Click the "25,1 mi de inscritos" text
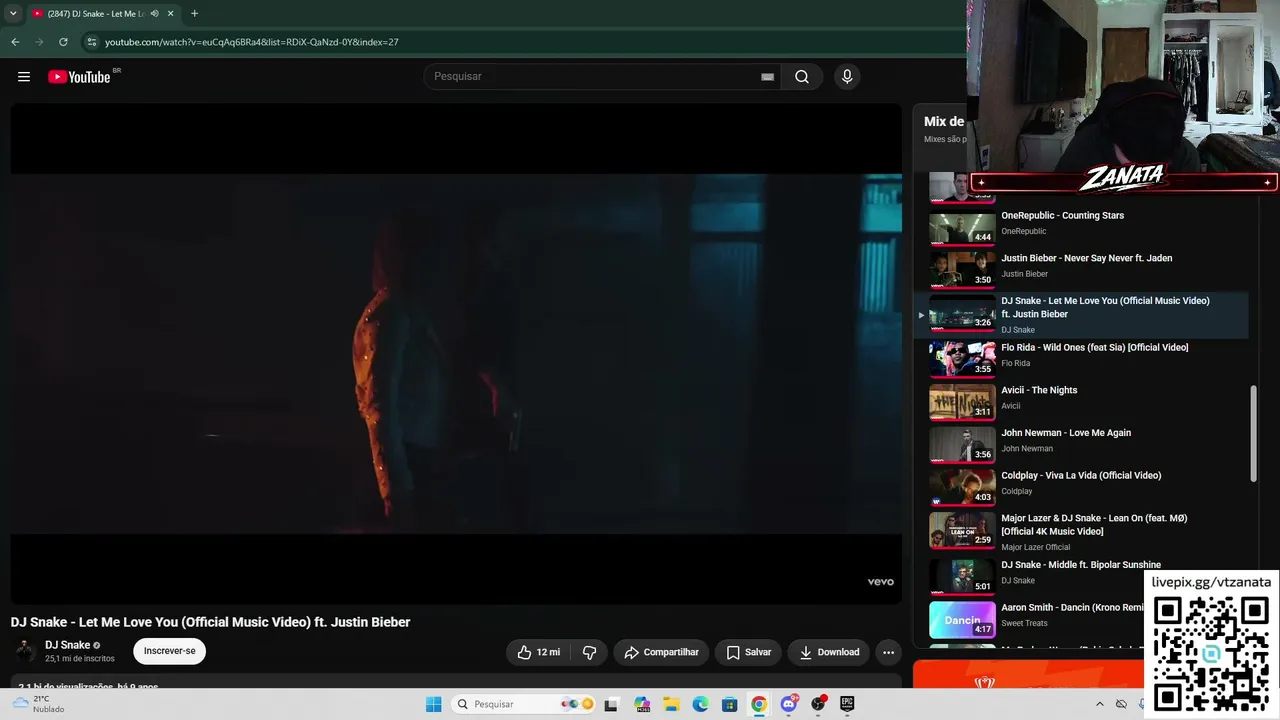This screenshot has height=720, width=1280. [80, 659]
